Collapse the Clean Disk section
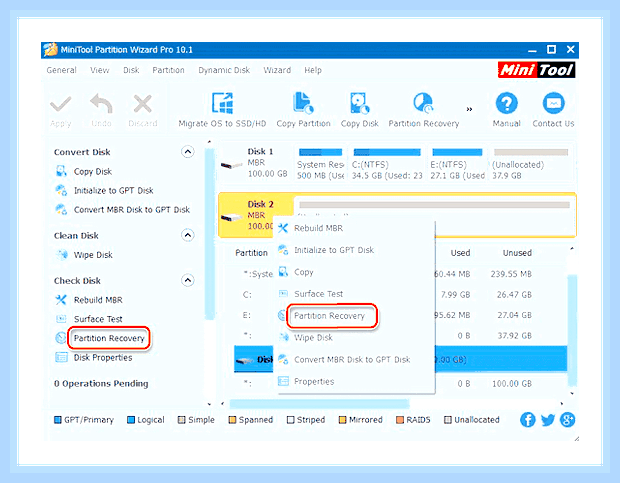The height and width of the screenshot is (483, 620). click(188, 236)
